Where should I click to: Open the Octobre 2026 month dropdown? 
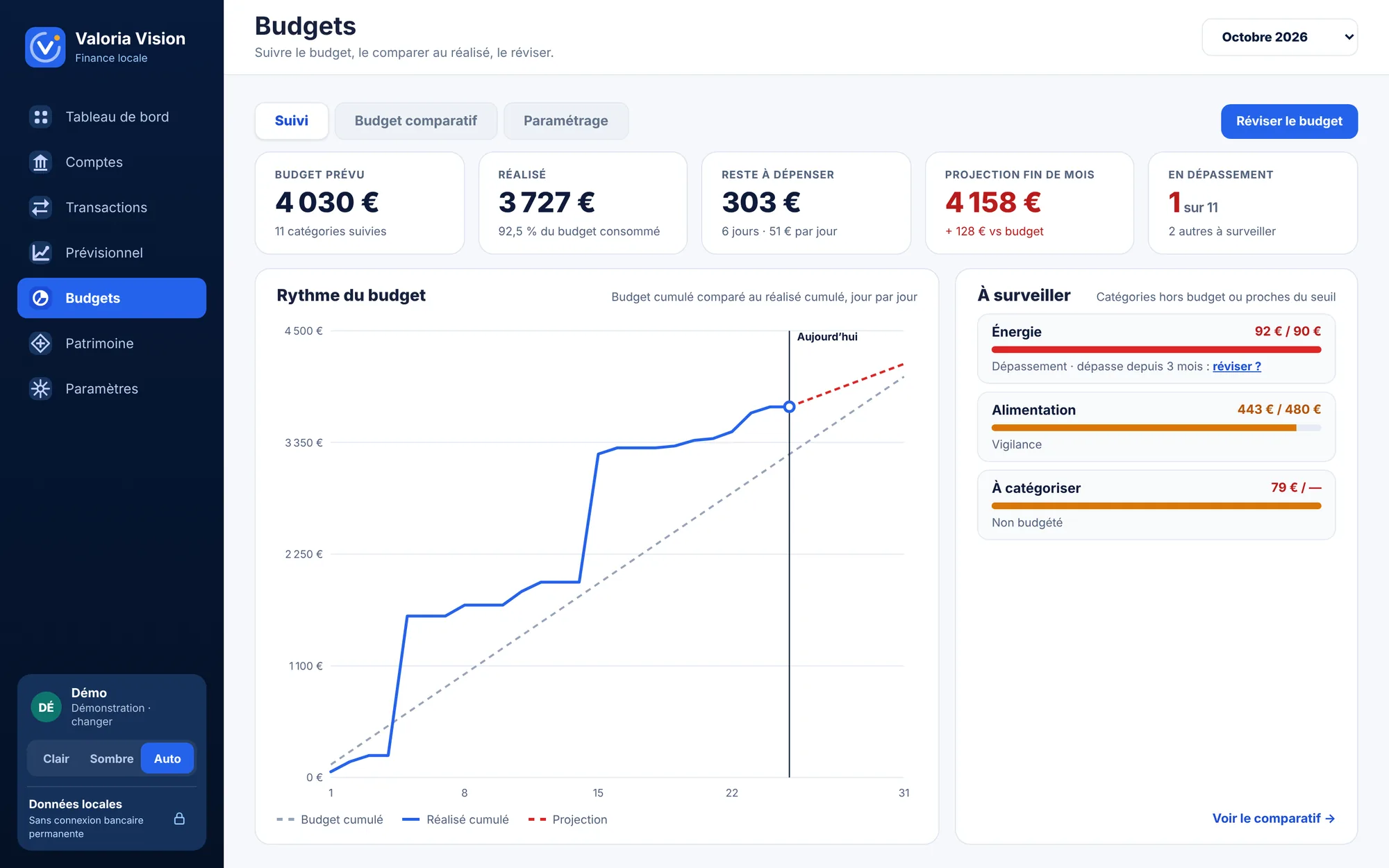[1279, 37]
